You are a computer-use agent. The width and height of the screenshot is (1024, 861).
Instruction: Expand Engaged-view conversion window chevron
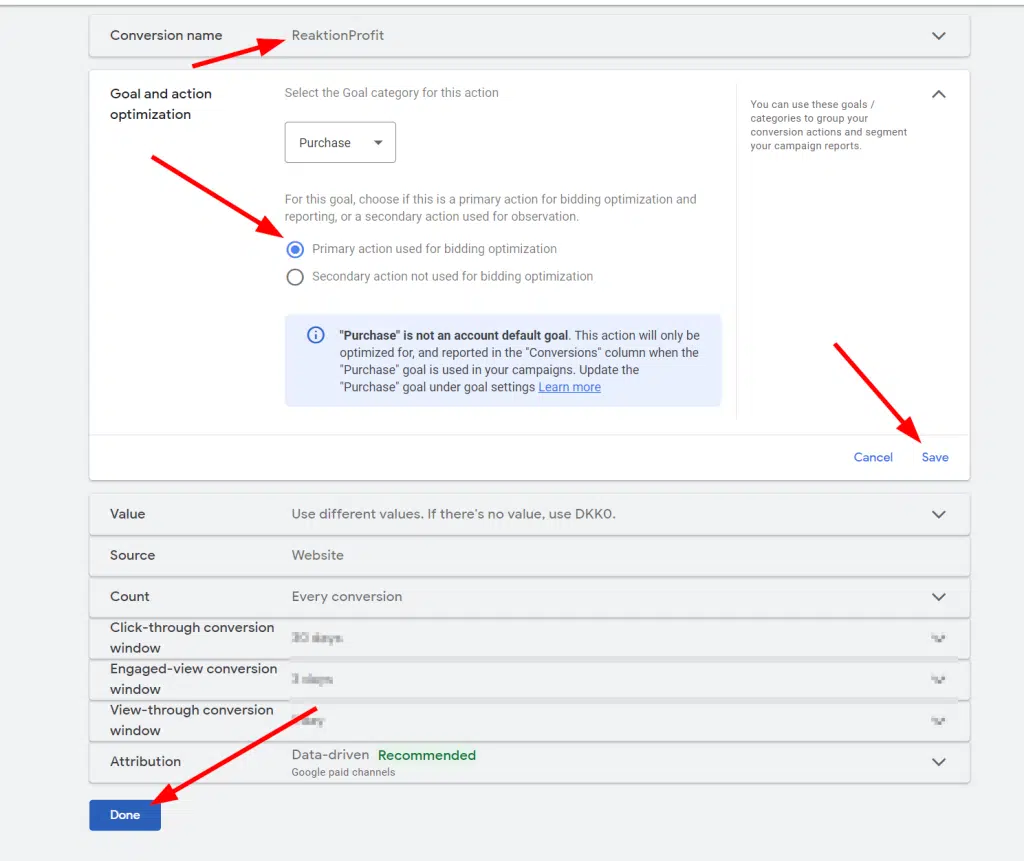[x=938, y=679]
